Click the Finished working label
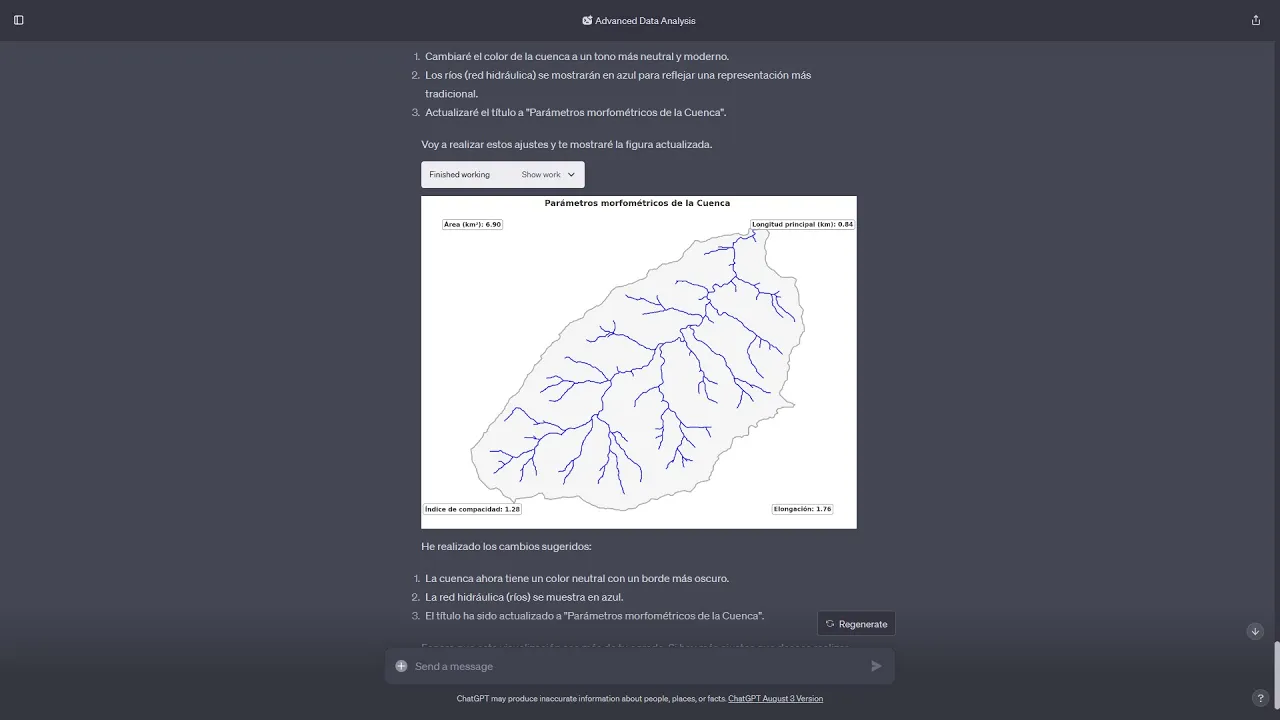Viewport: 1280px width, 720px height. (459, 174)
